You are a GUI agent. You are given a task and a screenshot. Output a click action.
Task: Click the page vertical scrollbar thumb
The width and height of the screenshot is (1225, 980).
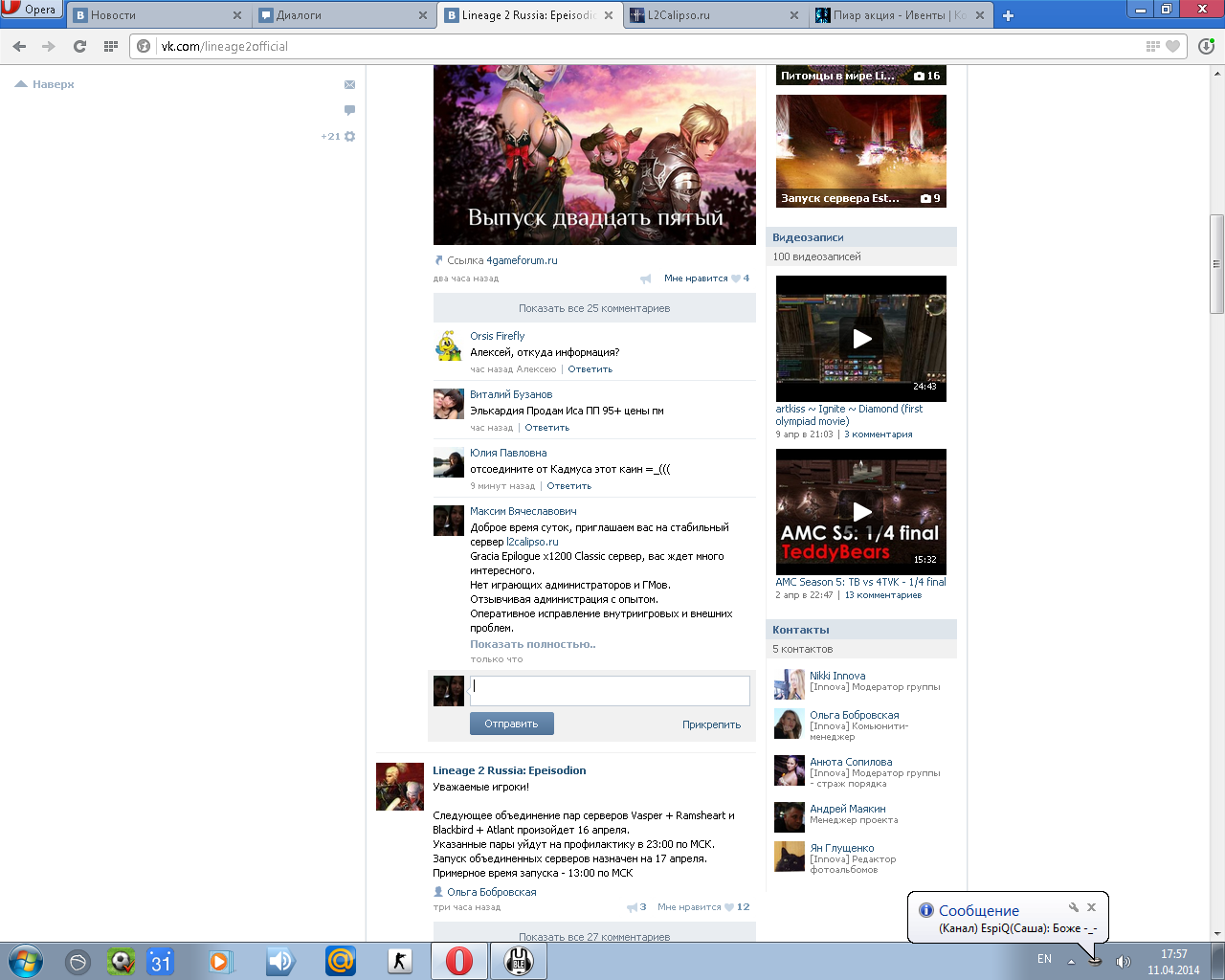pyautogui.click(x=1217, y=264)
